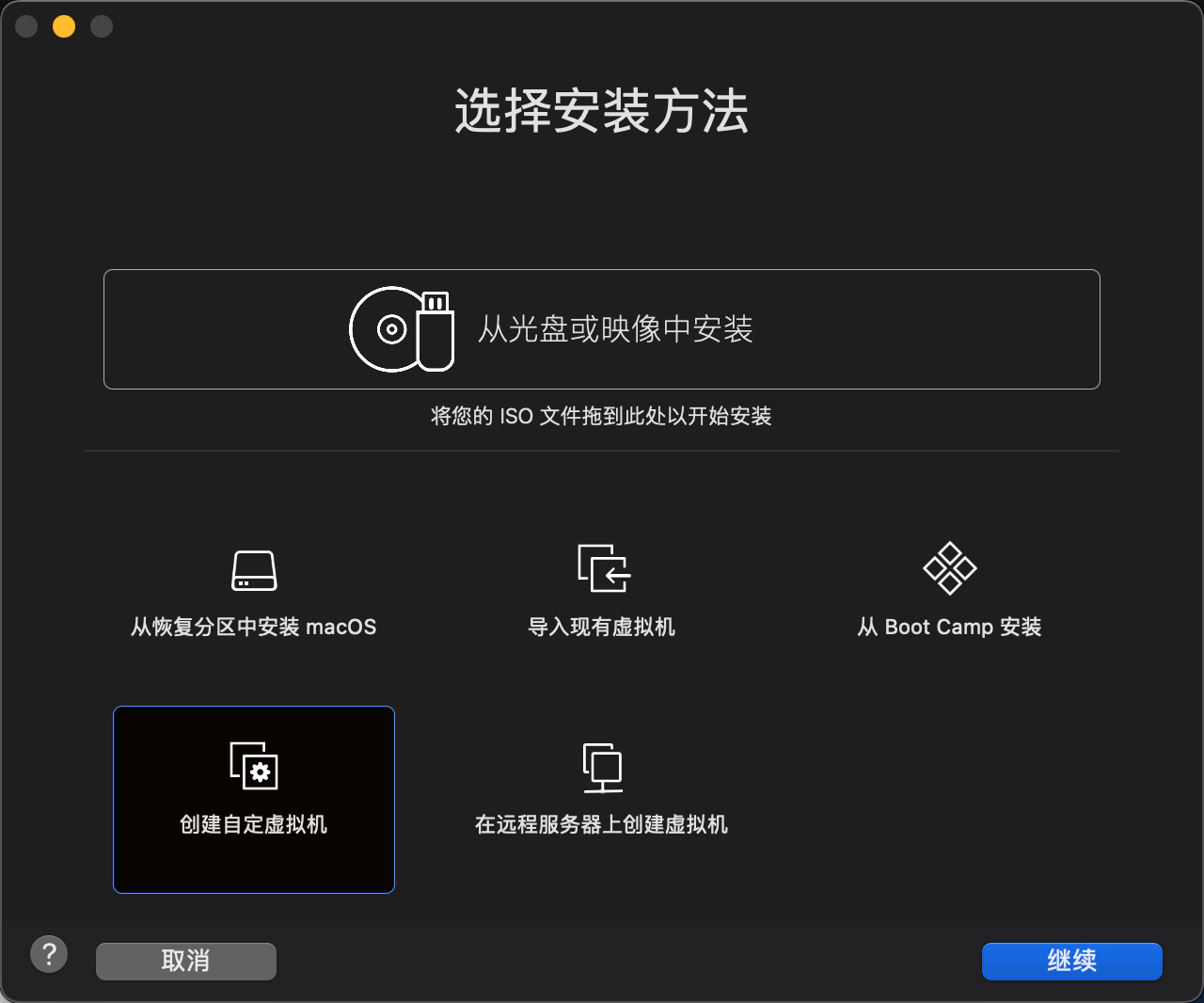1204x1003 pixels.
Task: Click the 继续 button to proceed
Action: coord(1071,961)
